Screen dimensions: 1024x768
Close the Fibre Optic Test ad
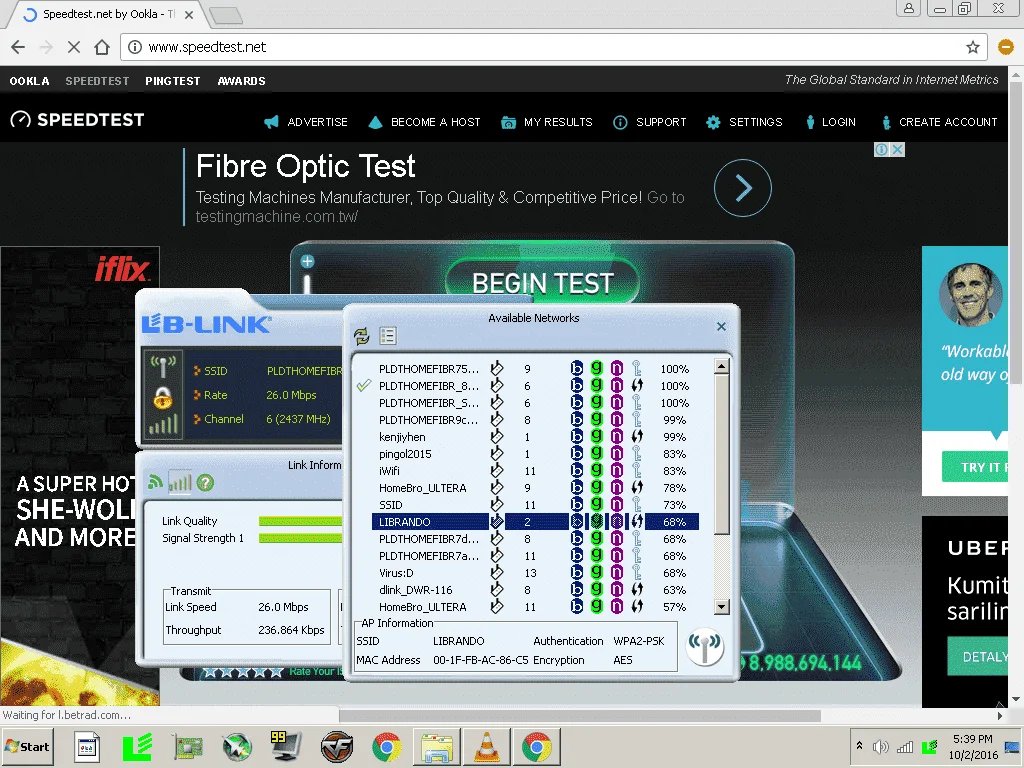pos(898,150)
